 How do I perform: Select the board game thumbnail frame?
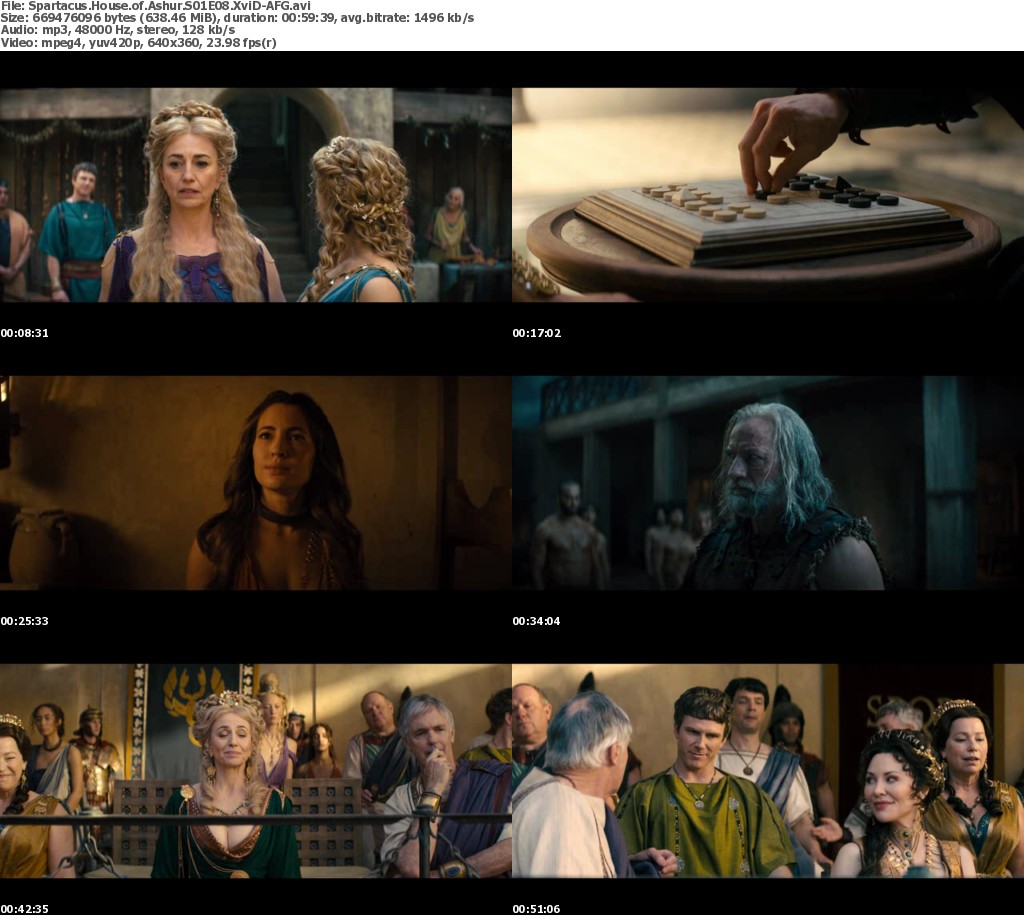click(x=767, y=195)
